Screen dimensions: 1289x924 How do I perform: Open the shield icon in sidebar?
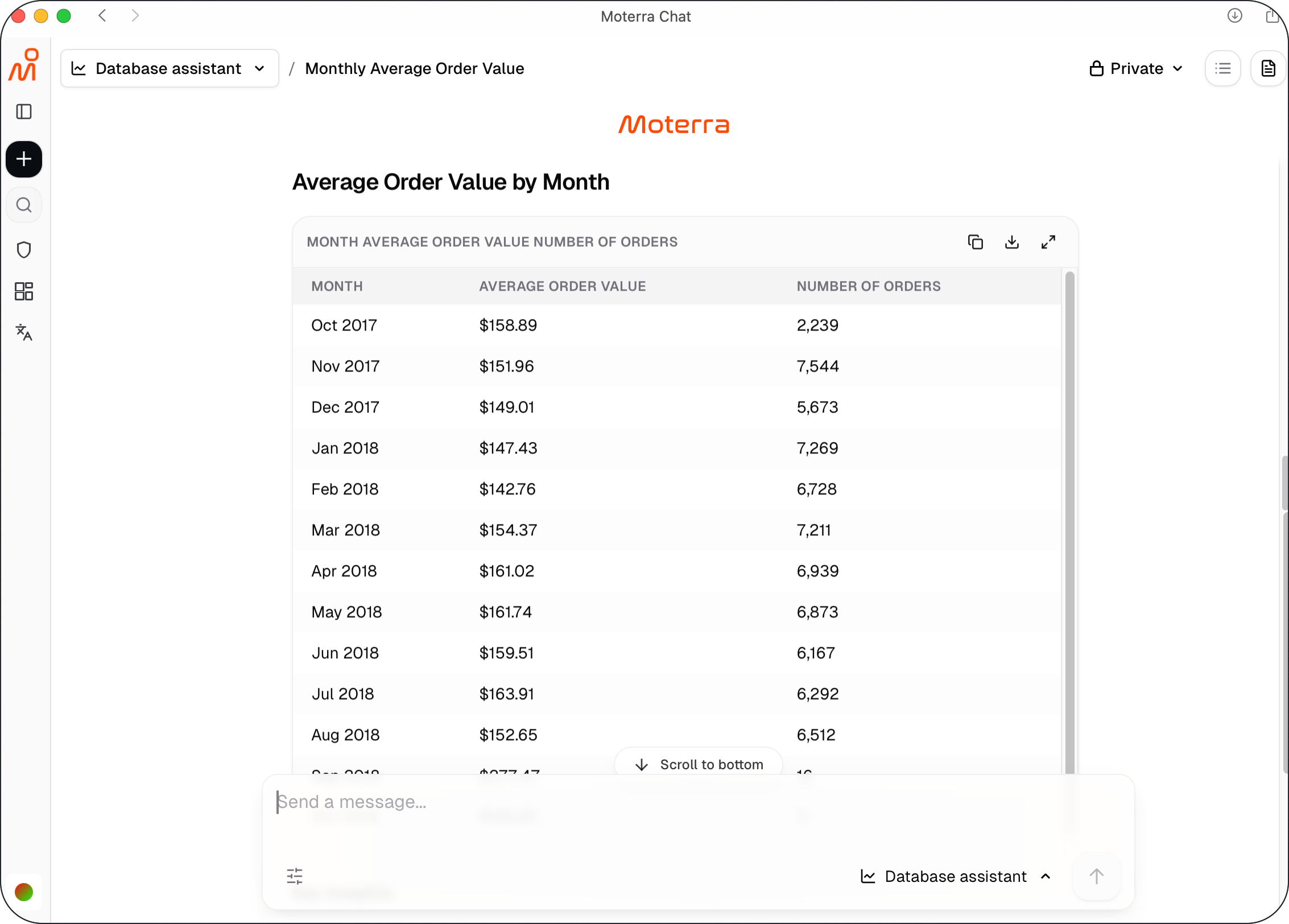click(24, 250)
